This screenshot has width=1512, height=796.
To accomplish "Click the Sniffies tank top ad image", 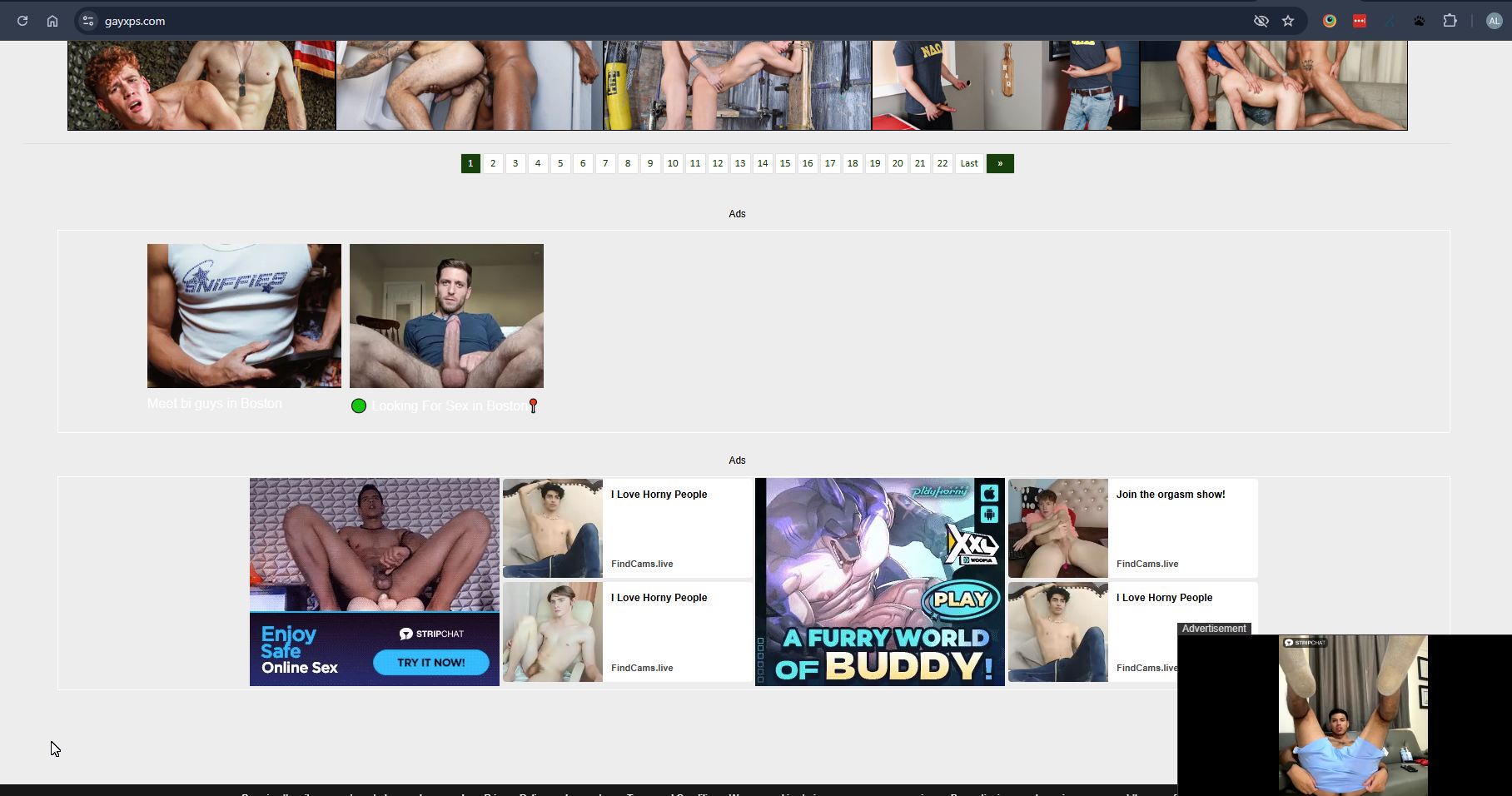I will tap(244, 316).
